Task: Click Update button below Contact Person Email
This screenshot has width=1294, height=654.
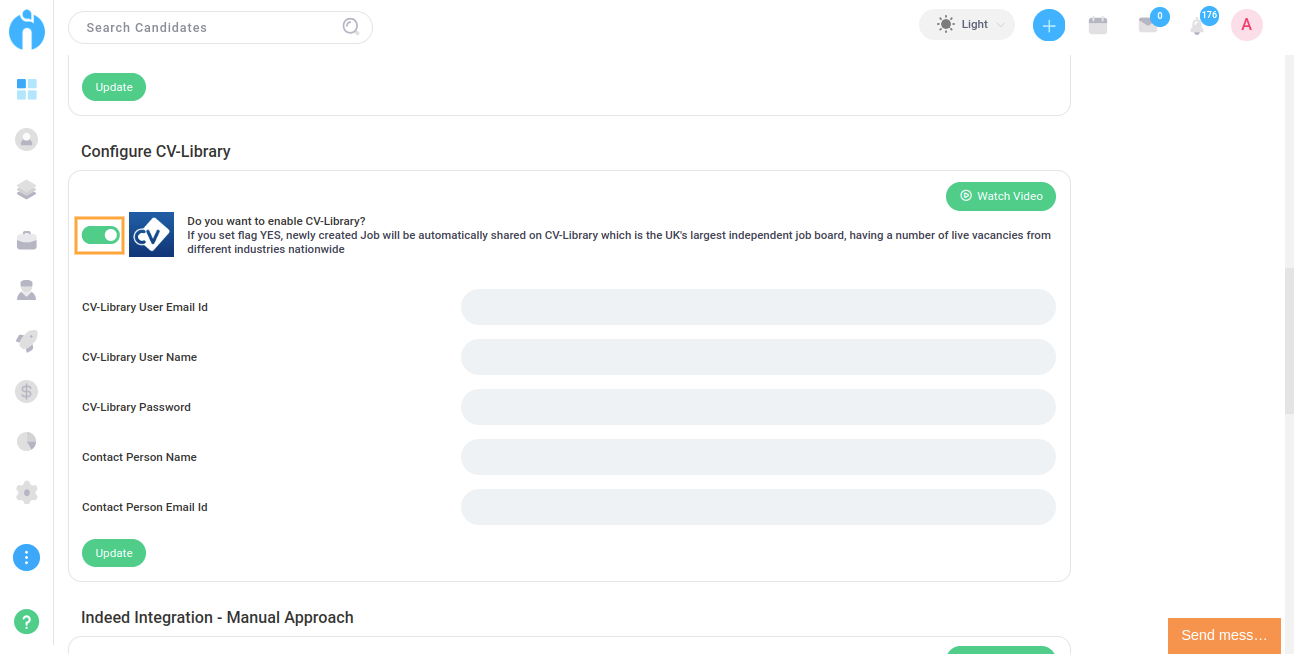Action: pos(114,553)
